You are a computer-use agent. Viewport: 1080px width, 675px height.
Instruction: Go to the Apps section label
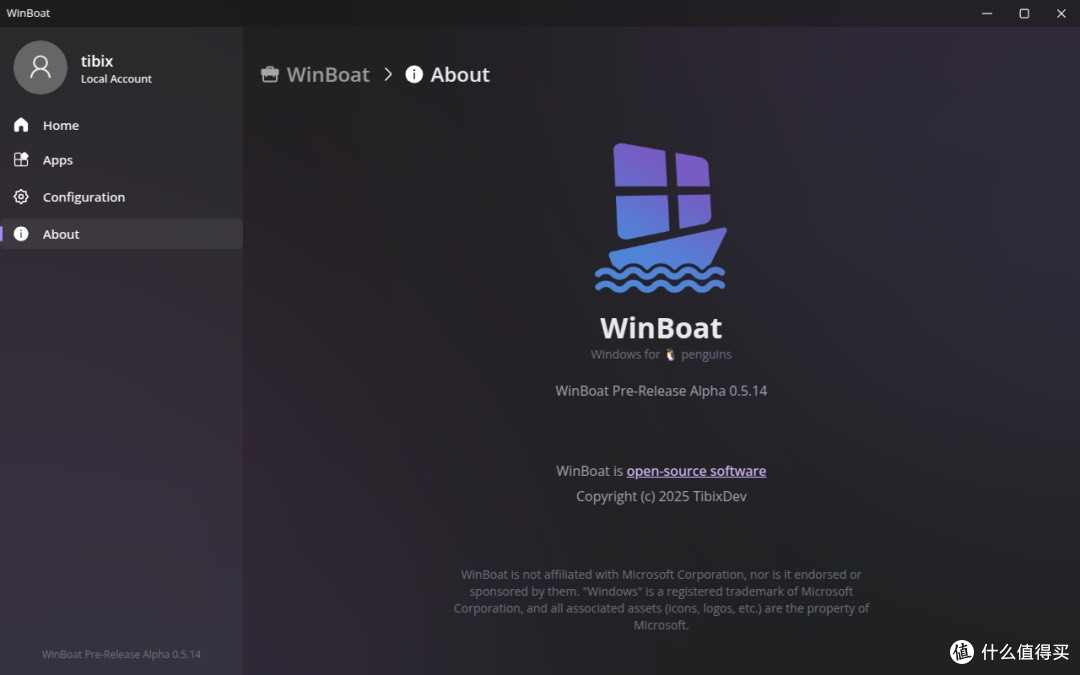58,160
